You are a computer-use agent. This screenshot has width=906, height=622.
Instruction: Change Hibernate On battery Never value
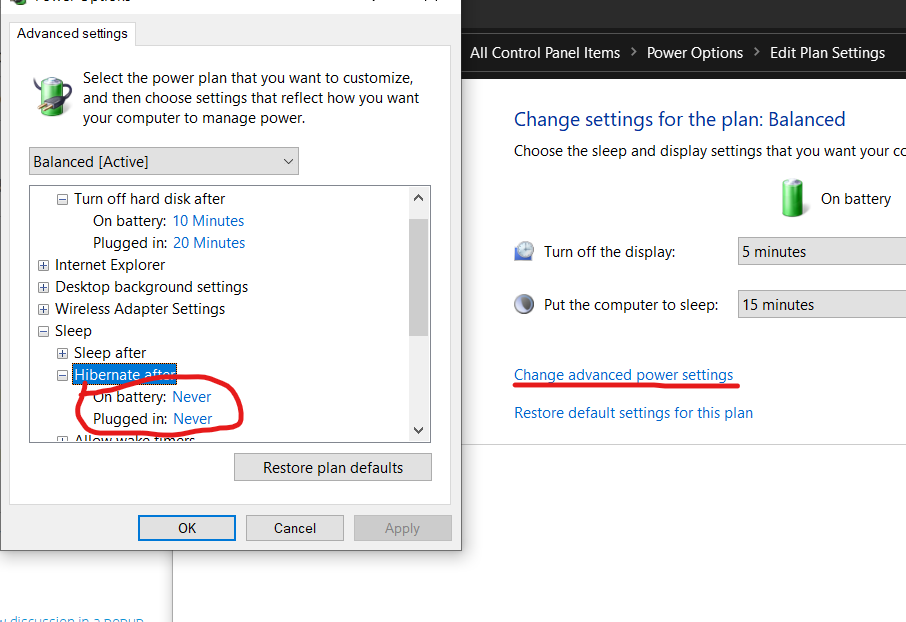(192, 397)
